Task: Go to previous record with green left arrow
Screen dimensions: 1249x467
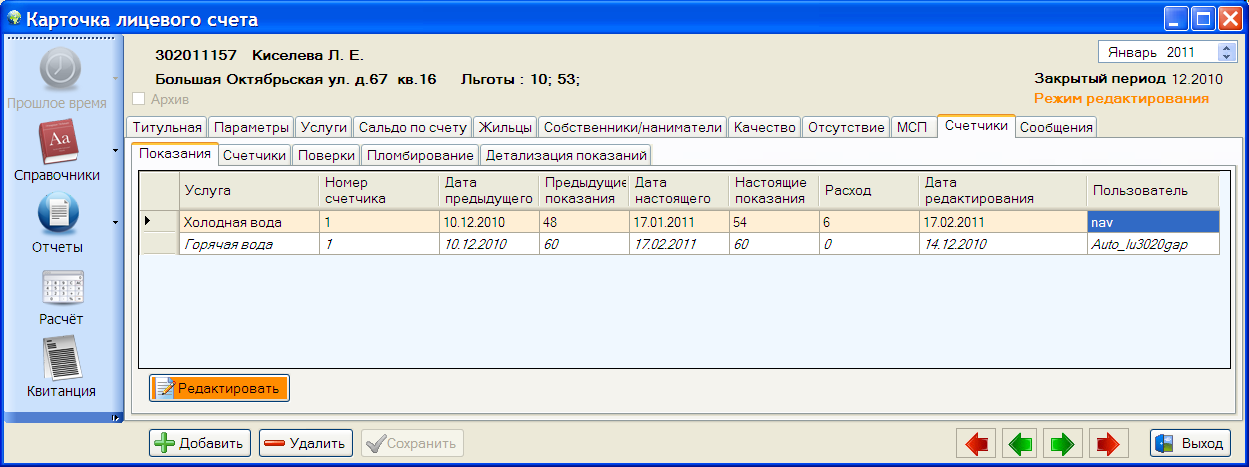Action: (1019, 443)
